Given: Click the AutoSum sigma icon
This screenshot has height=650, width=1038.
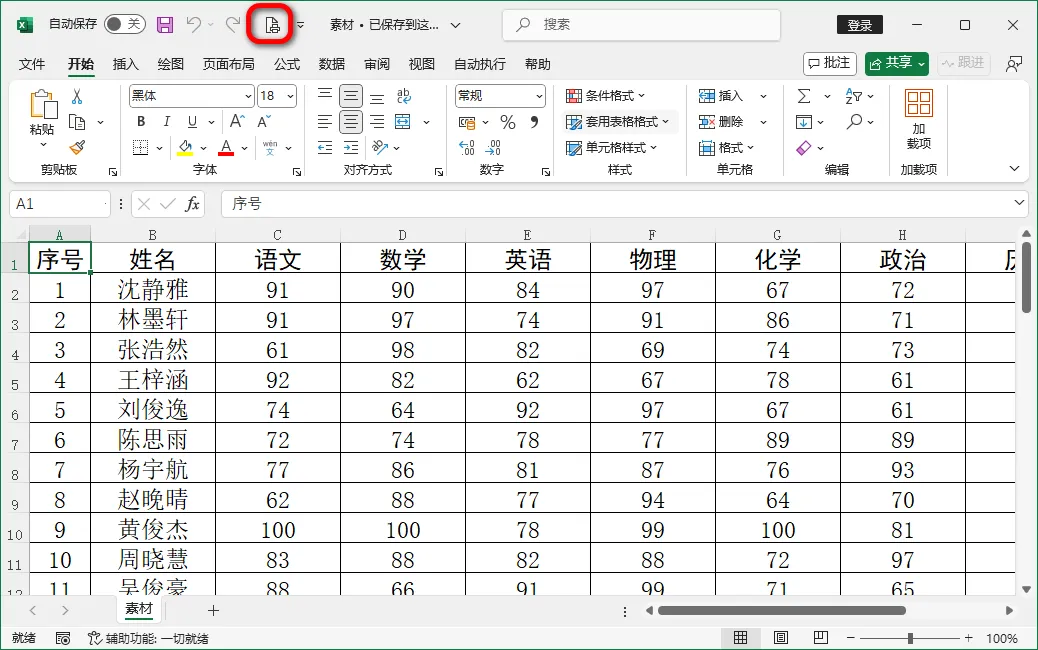Looking at the screenshot, I should 804,97.
